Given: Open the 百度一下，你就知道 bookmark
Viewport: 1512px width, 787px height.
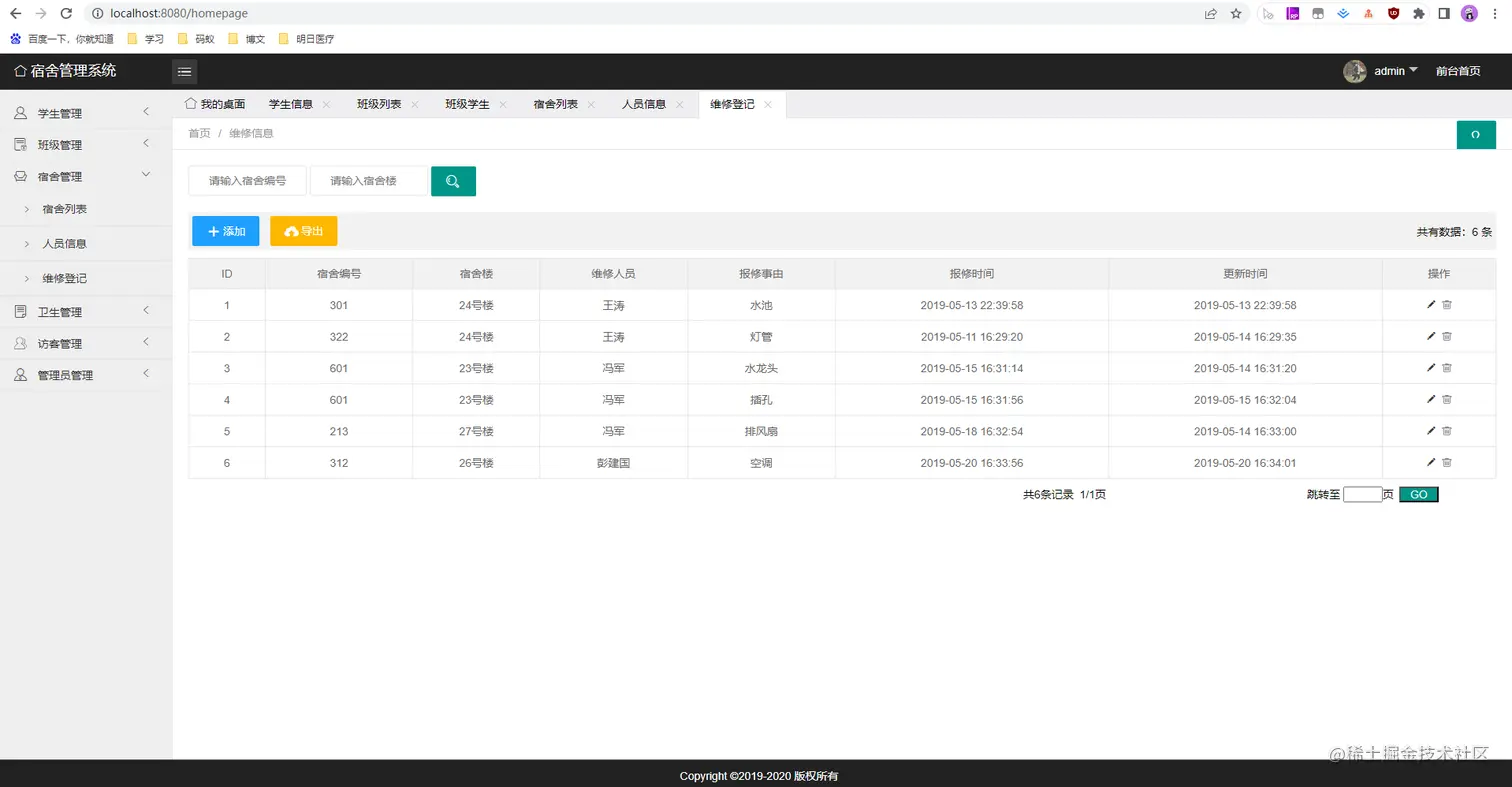Looking at the screenshot, I should (x=60, y=39).
